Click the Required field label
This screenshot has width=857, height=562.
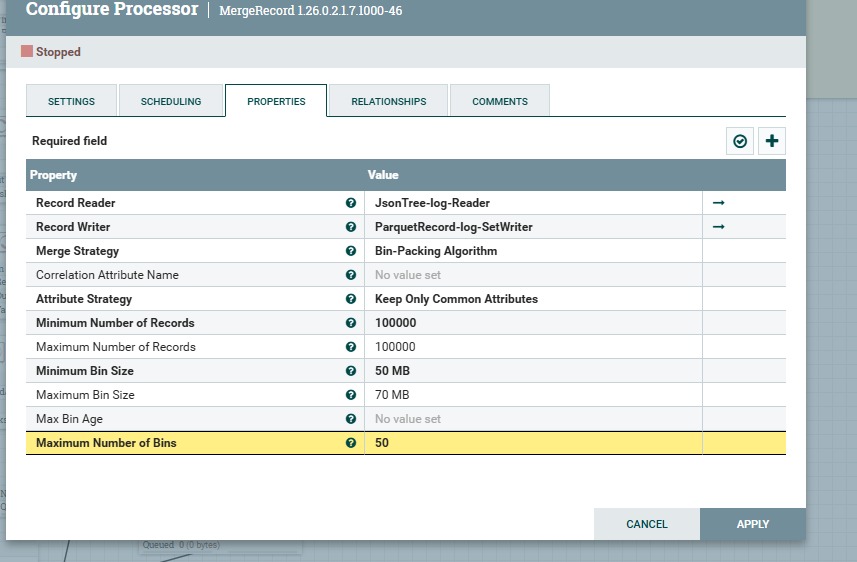point(69,141)
